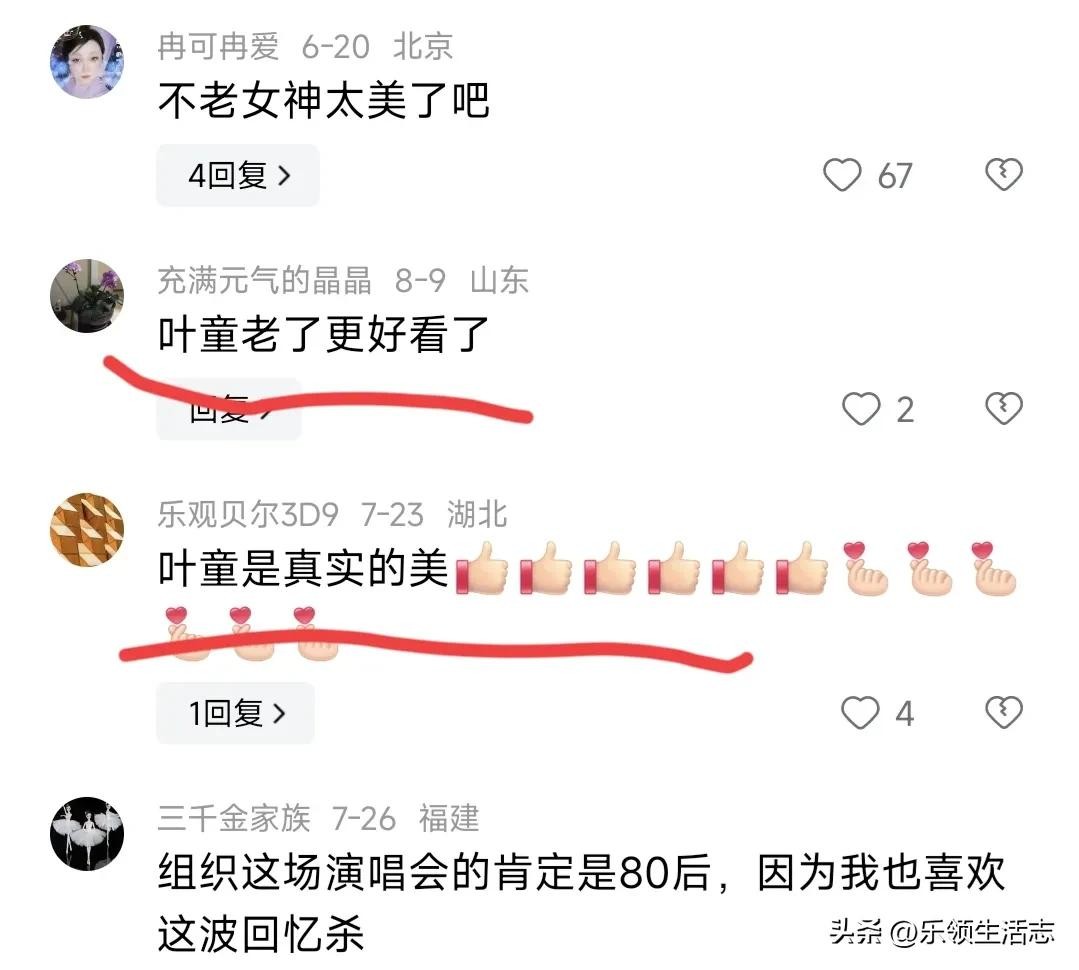Open 三千金家族's ballerina avatar
Screen dimensions: 1079x970
(87, 834)
